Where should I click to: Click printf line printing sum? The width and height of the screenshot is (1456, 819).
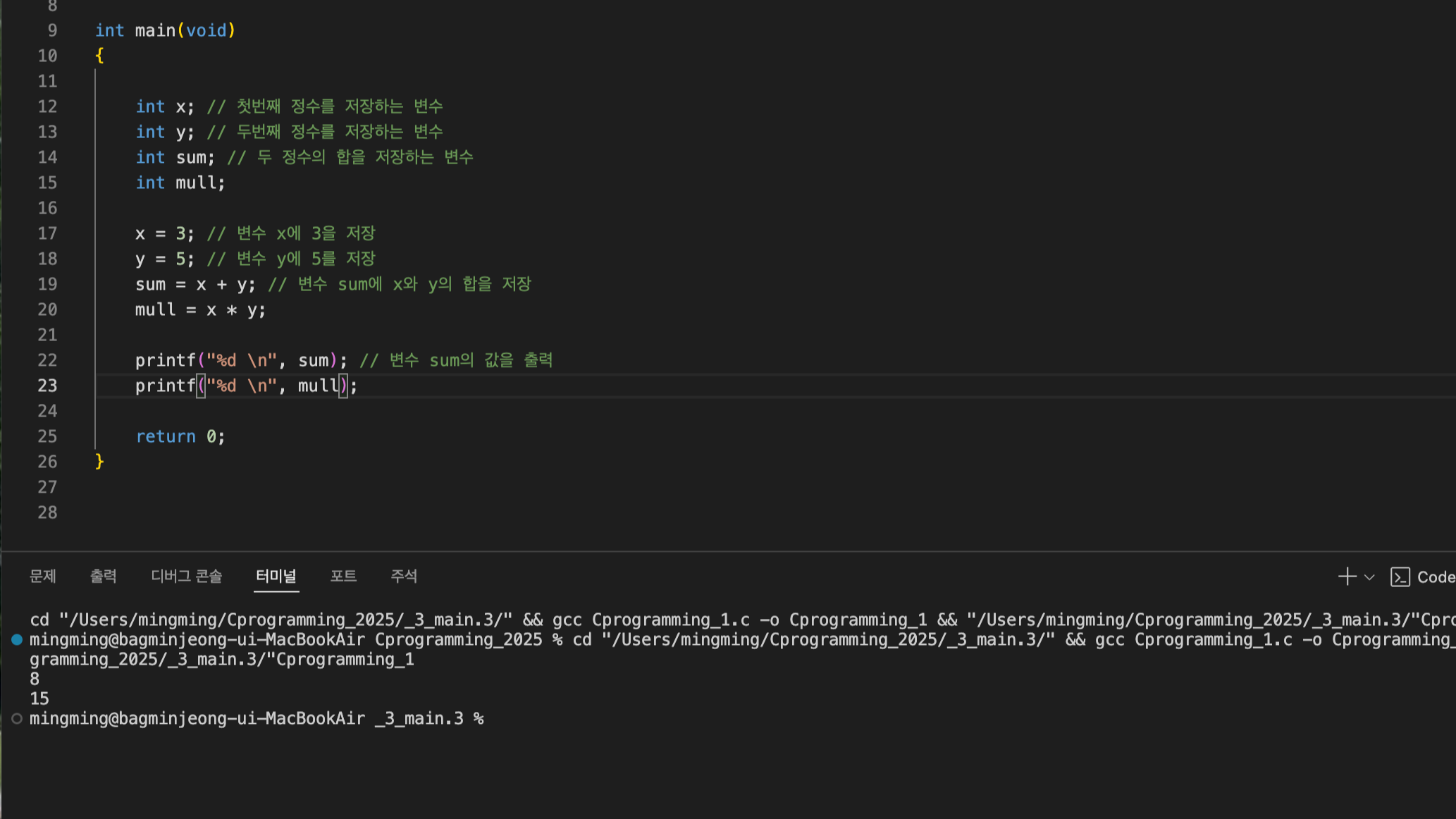pos(242,360)
